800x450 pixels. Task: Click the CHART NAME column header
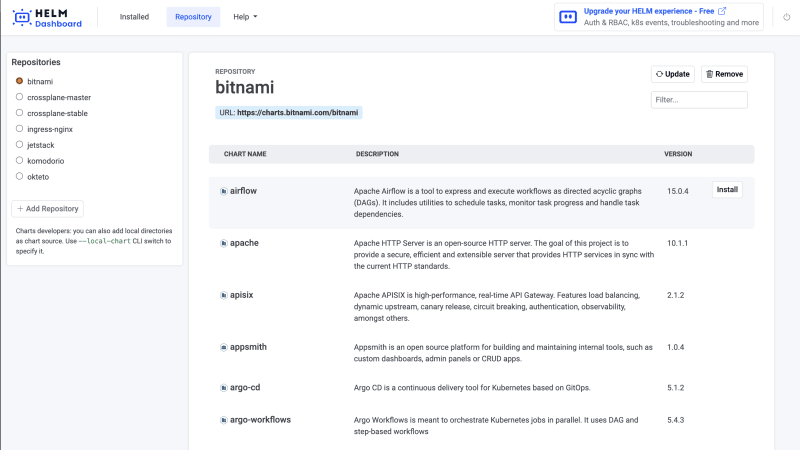[245, 154]
